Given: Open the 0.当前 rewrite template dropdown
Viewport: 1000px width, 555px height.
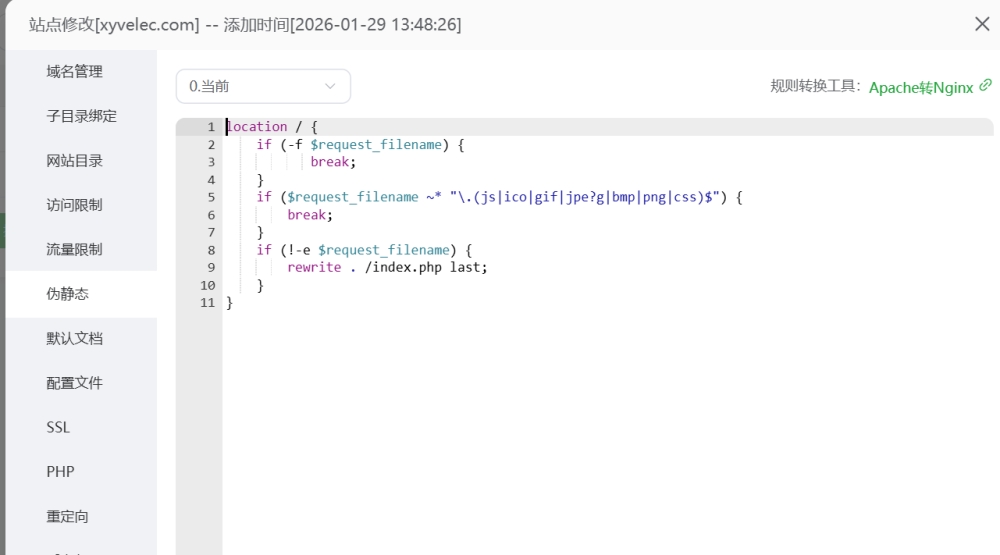Looking at the screenshot, I should 262,87.
